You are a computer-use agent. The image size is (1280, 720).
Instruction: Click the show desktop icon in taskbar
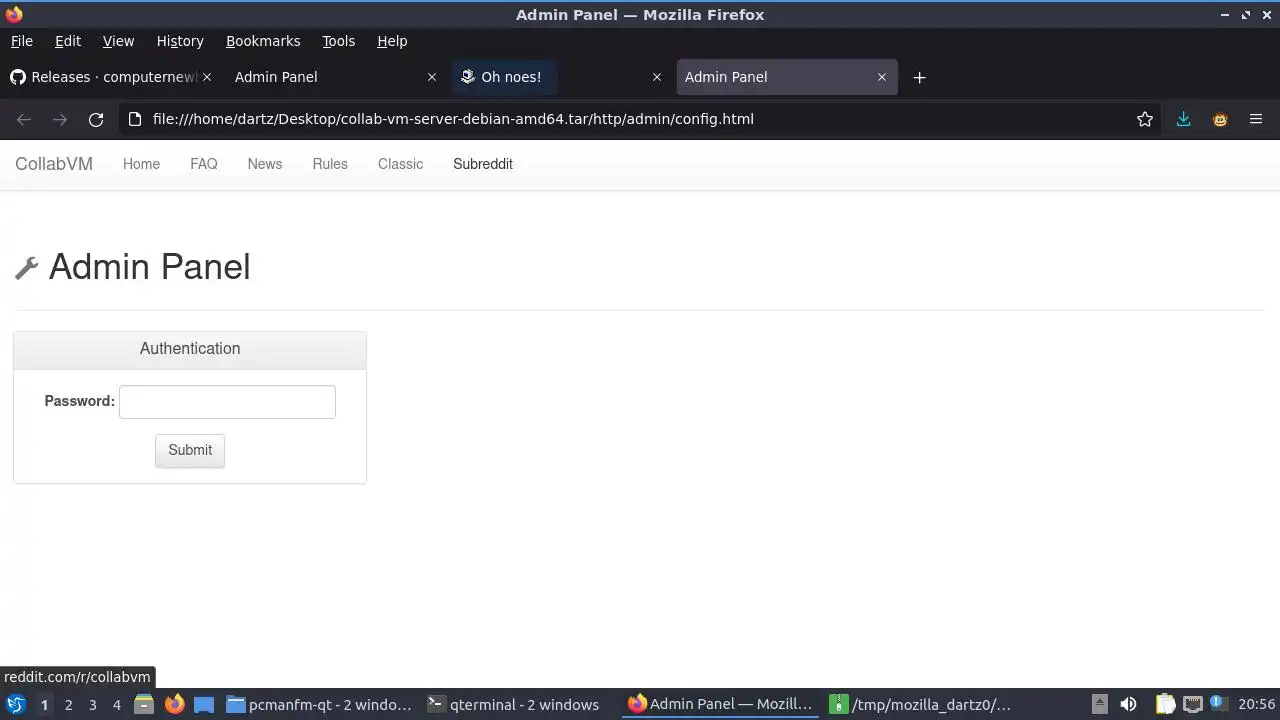tap(204, 705)
